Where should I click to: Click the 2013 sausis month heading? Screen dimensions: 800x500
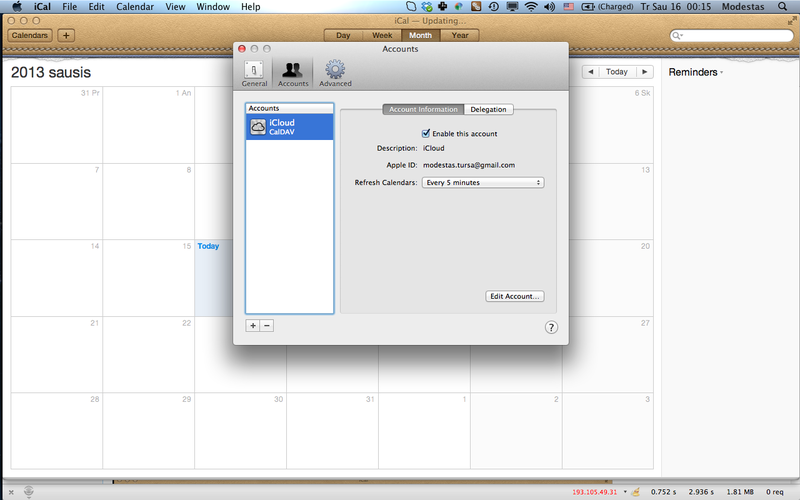51,72
